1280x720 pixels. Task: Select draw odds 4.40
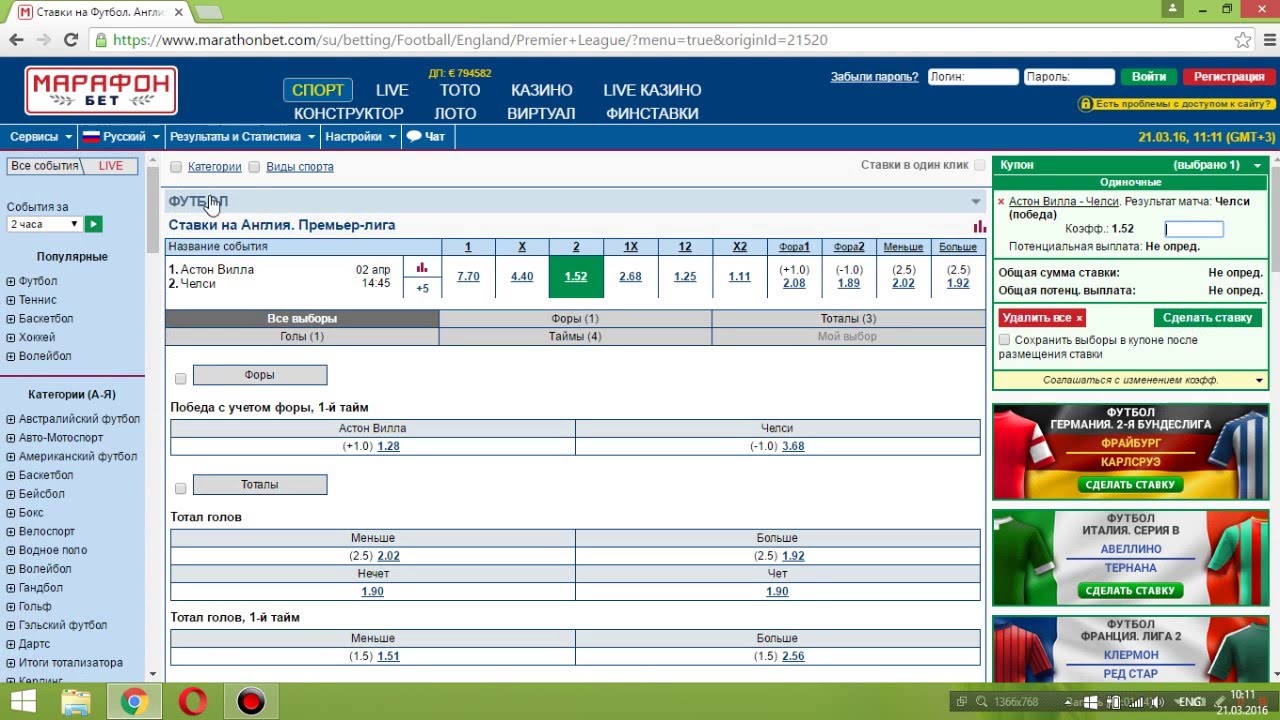[x=522, y=277]
